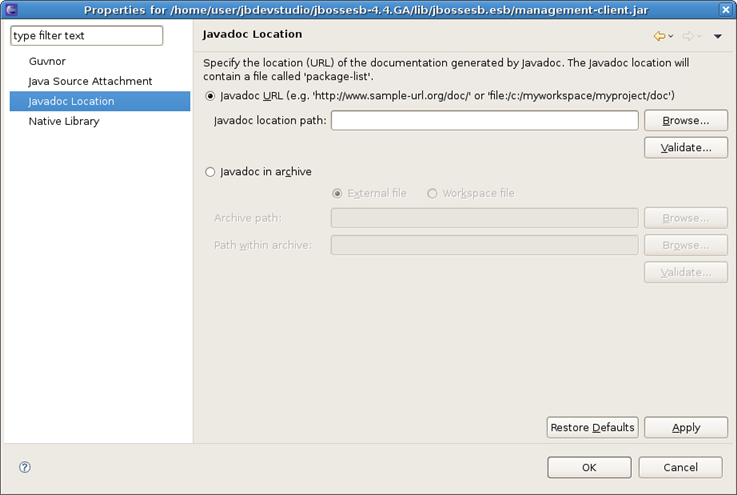737x495 pixels.
Task: Close the Properties dialog window
Action: point(724,10)
